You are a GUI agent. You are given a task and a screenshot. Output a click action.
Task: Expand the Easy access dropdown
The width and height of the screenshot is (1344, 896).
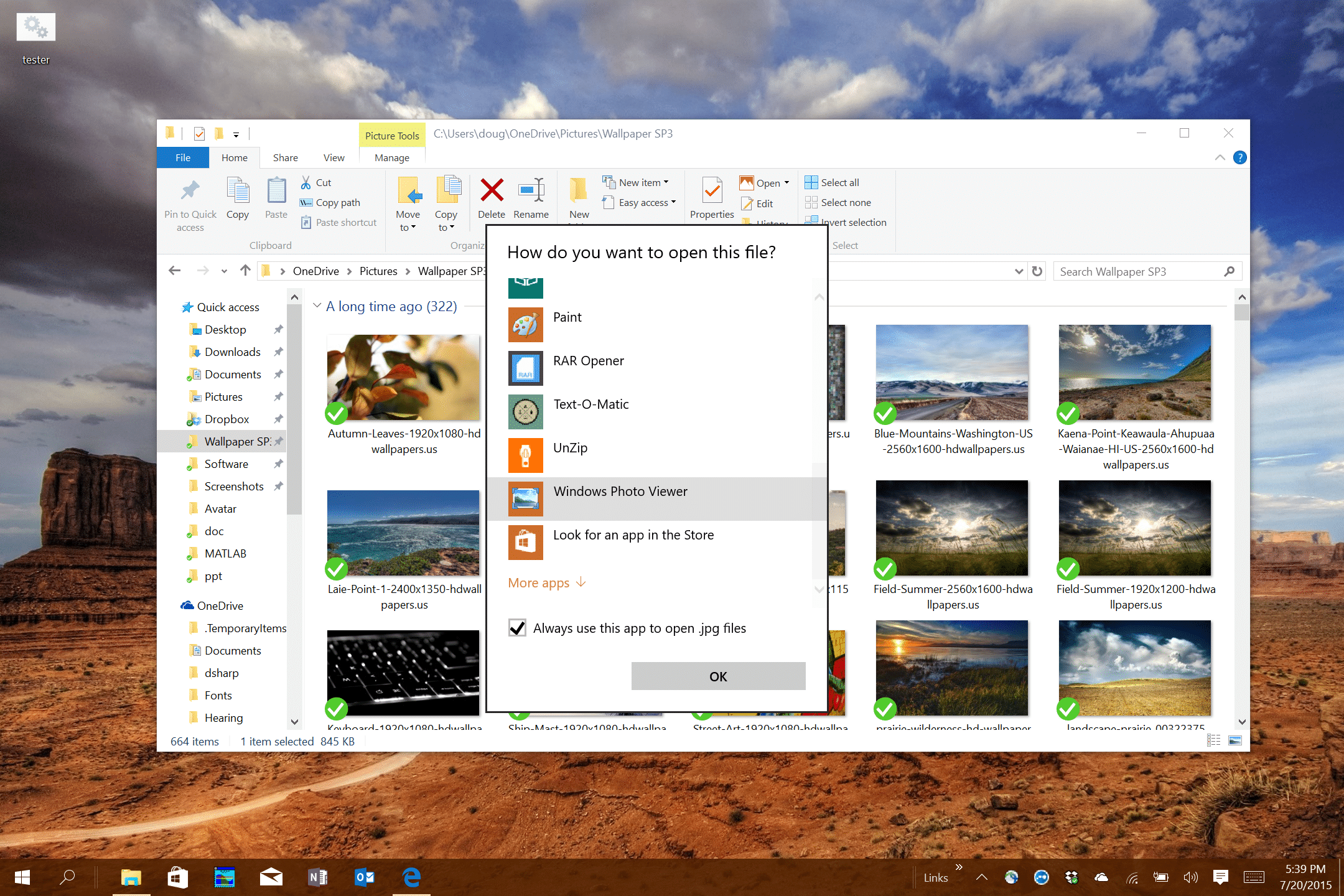[640, 202]
